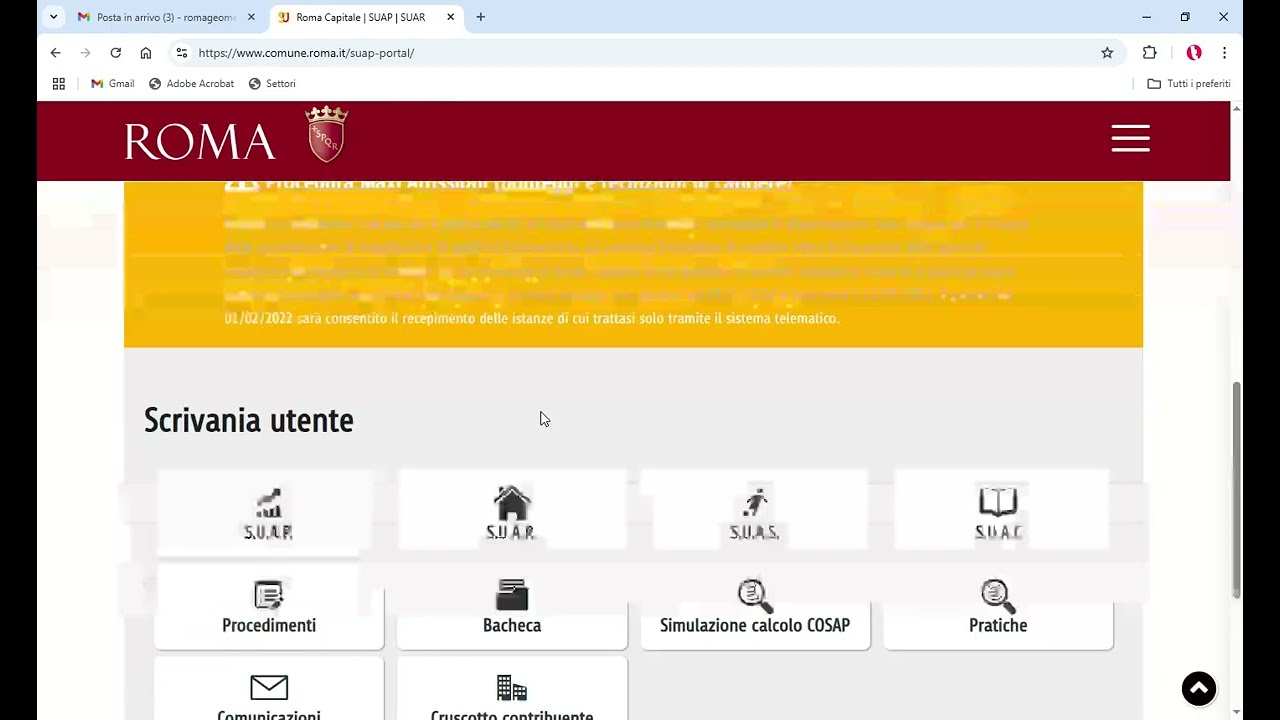Click the ROMA wordmark logo

[x=200, y=142]
